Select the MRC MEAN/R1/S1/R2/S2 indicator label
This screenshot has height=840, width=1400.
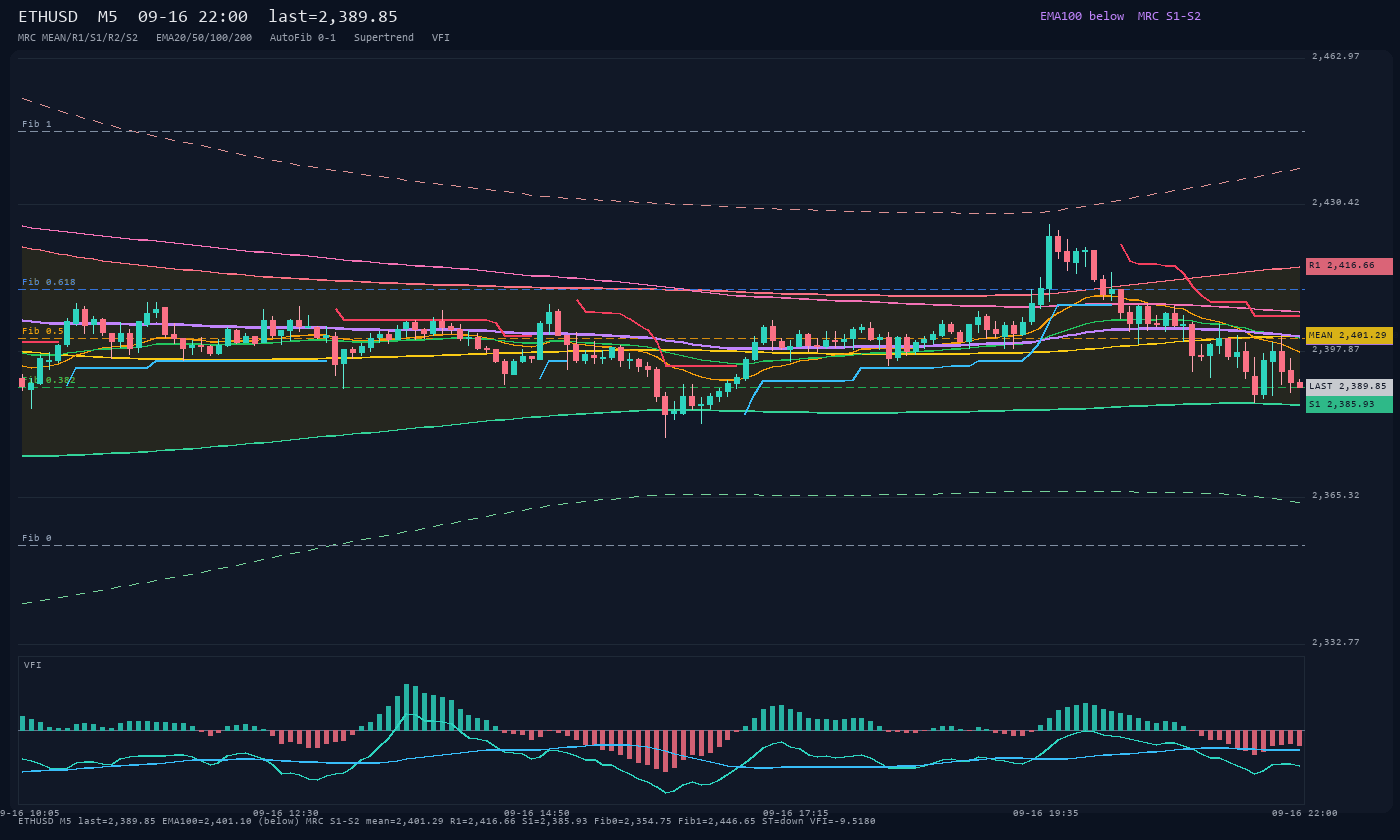78,38
